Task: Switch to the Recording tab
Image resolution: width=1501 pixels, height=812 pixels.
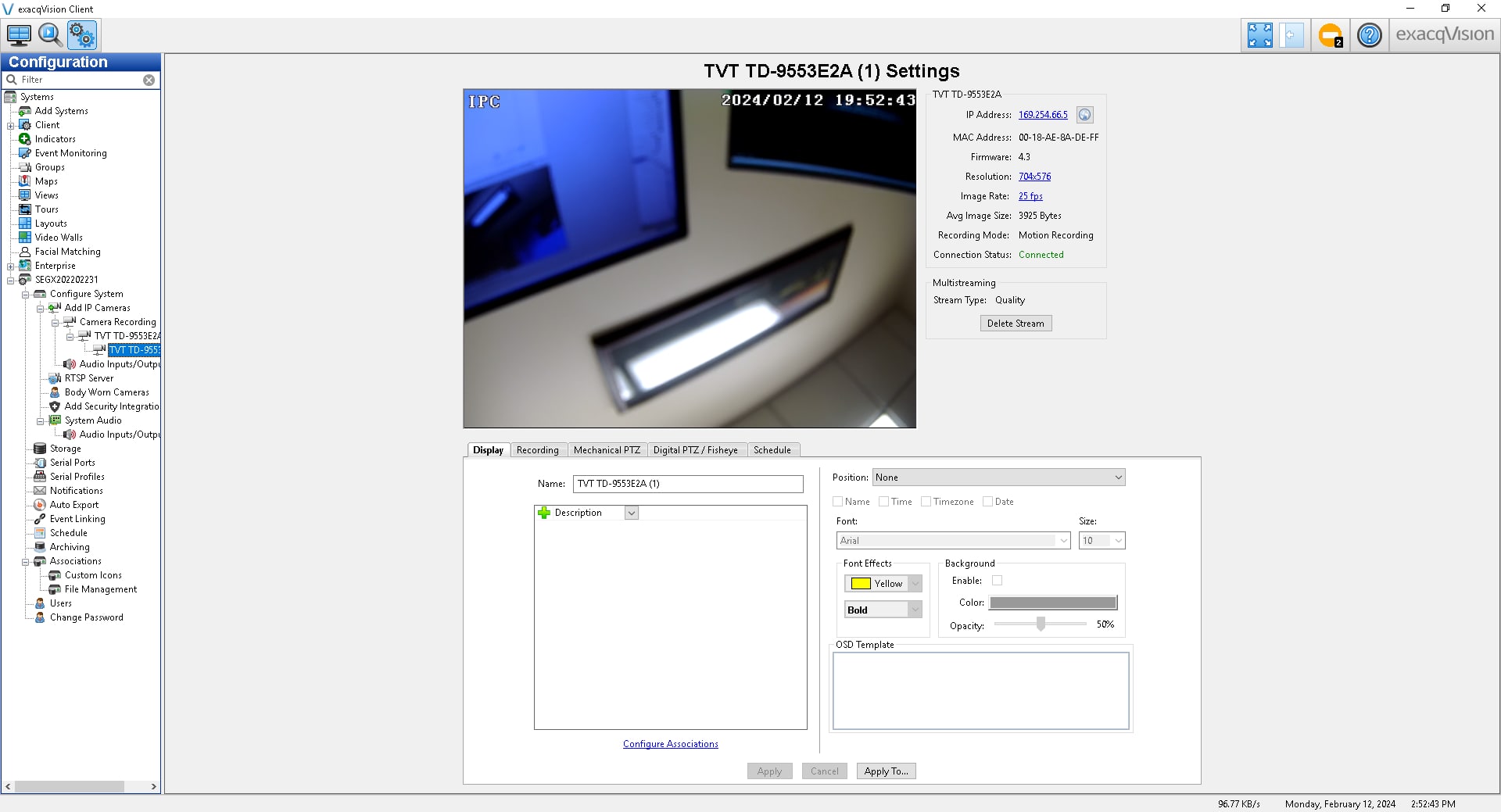Action: [538, 450]
